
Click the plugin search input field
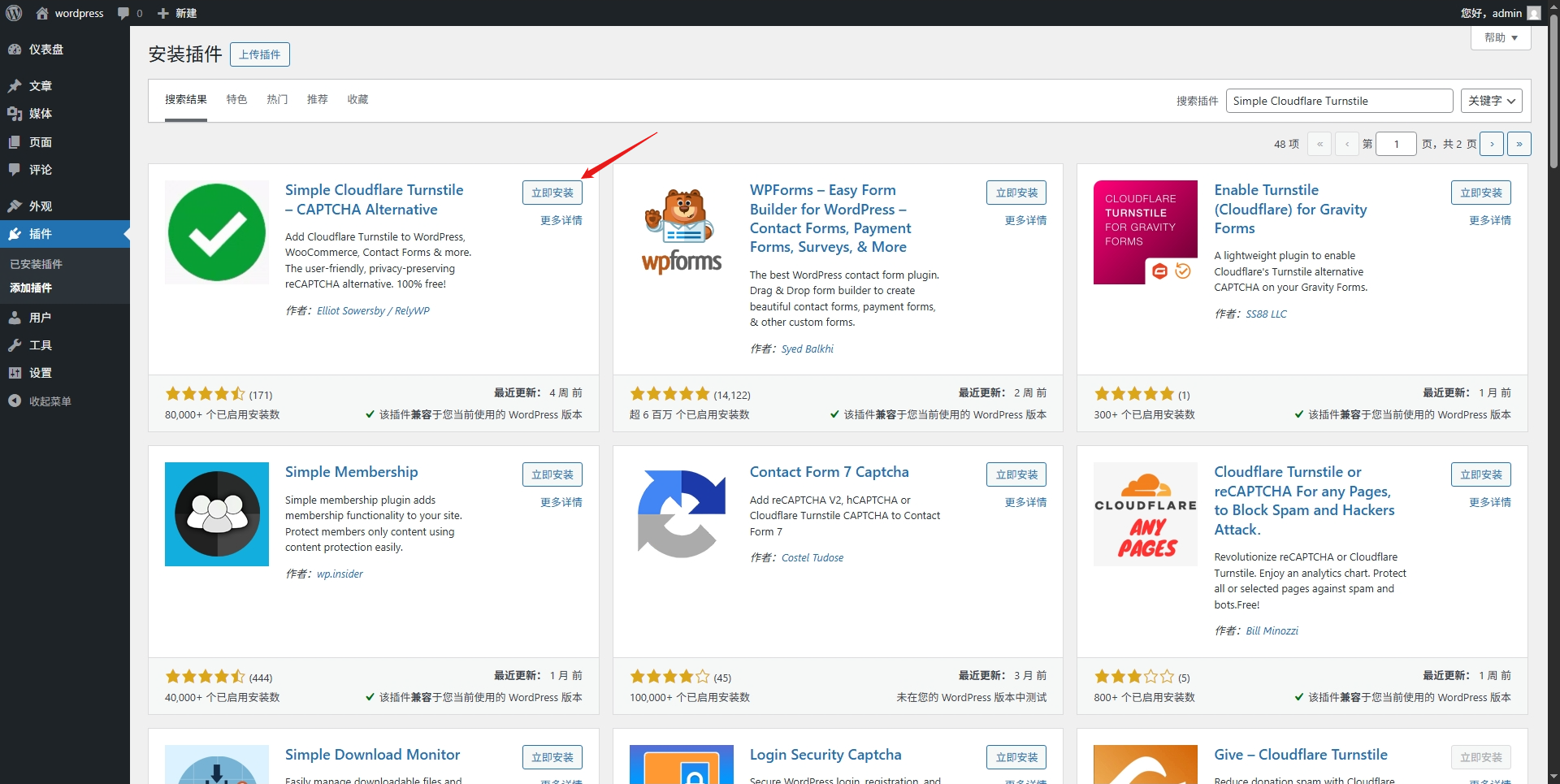[x=1338, y=101]
